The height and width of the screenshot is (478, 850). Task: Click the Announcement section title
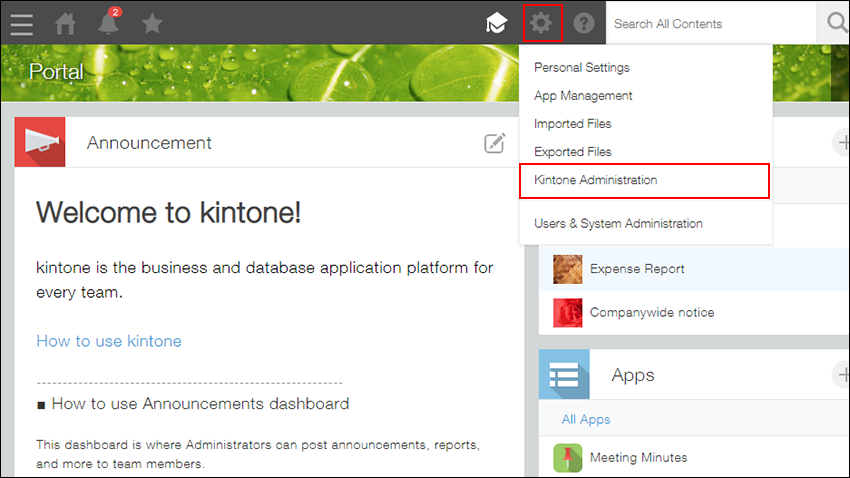point(149,143)
